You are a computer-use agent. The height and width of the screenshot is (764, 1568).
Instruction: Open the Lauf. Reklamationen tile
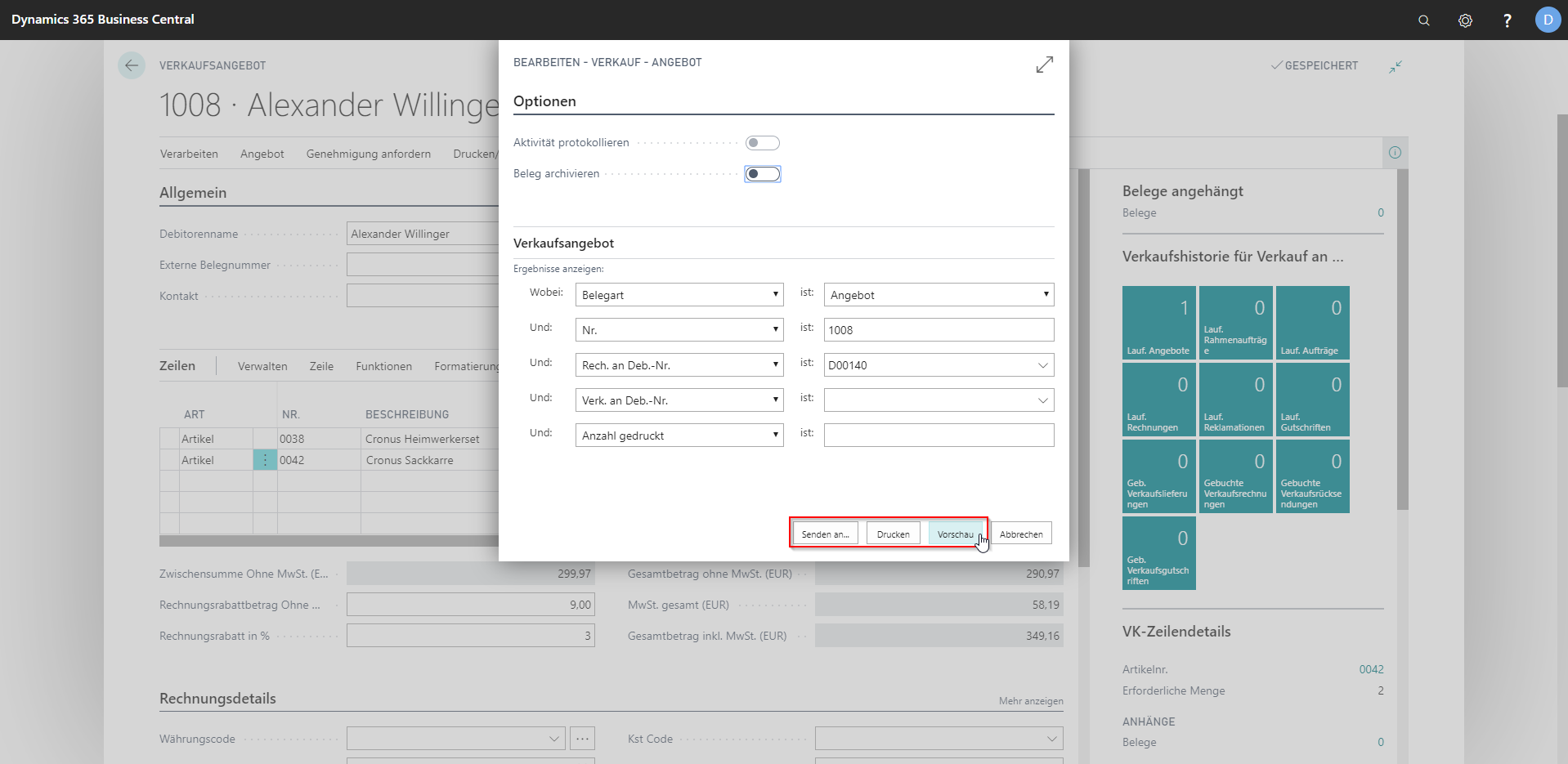point(1235,400)
